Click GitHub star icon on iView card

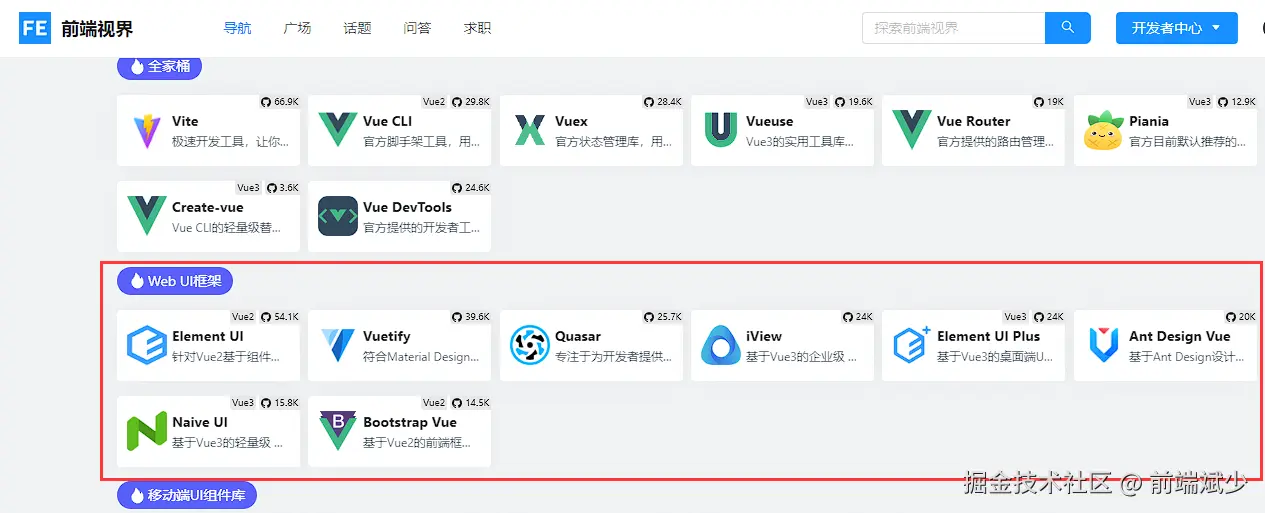click(x=848, y=317)
